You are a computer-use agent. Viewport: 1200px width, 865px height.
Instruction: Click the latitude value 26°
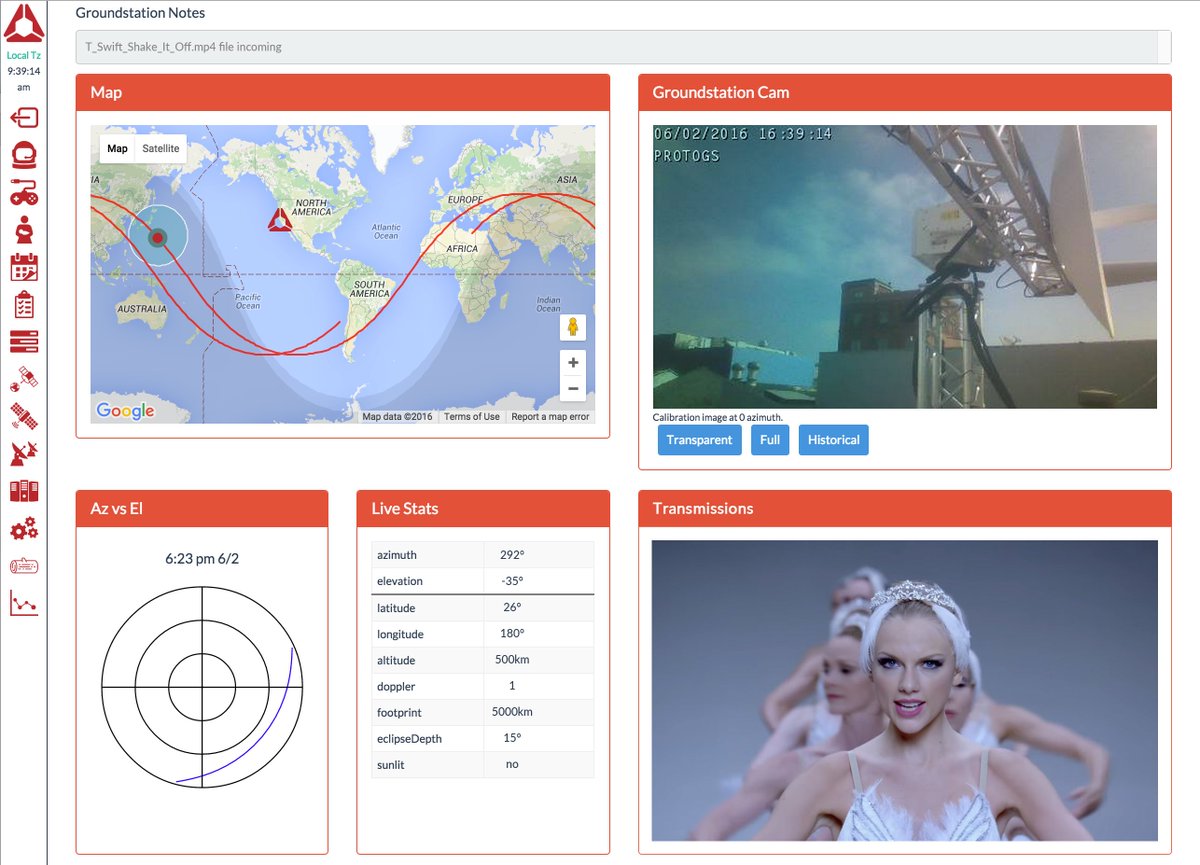pos(512,608)
